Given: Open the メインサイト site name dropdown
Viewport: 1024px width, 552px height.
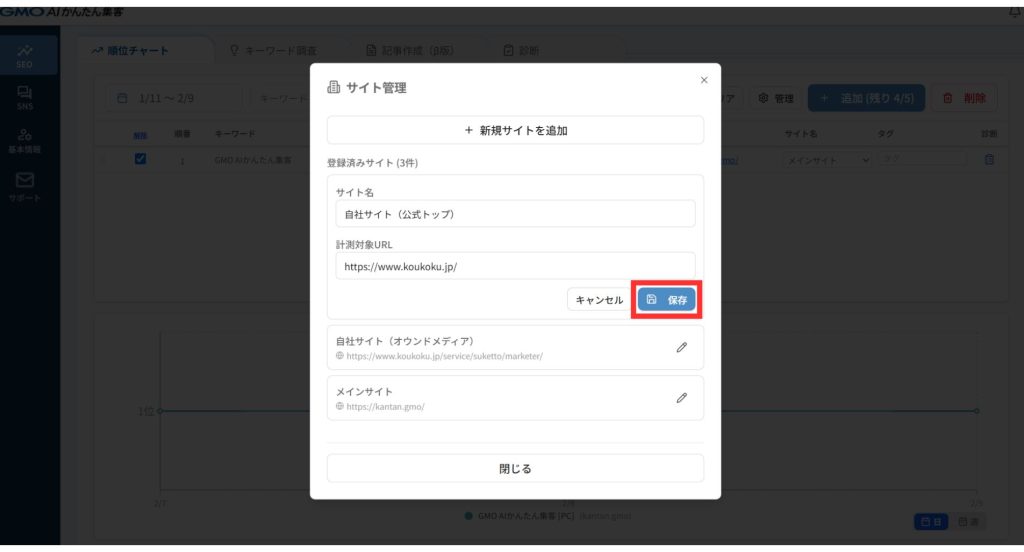Looking at the screenshot, I should [826, 160].
